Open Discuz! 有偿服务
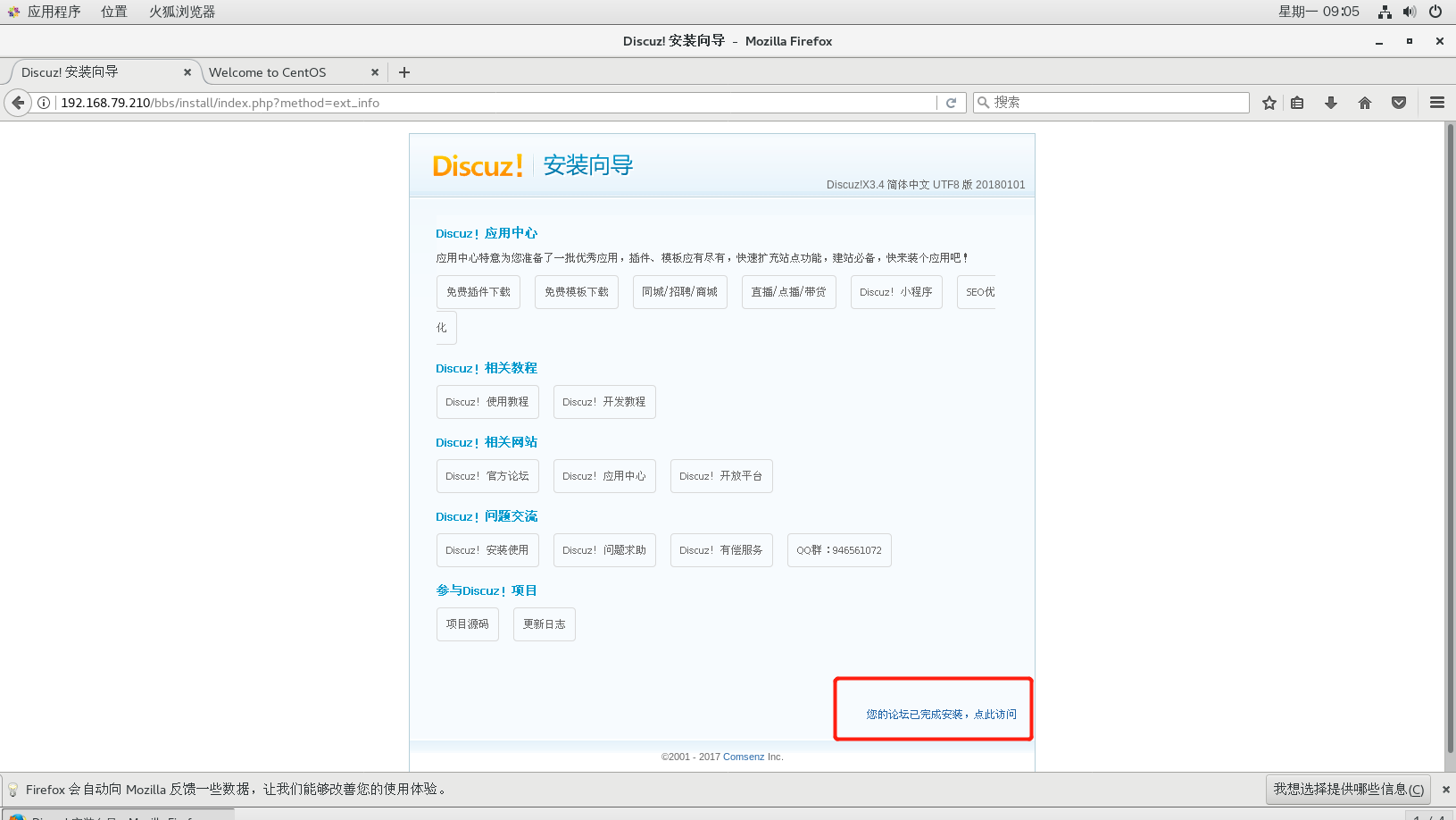 (x=721, y=550)
